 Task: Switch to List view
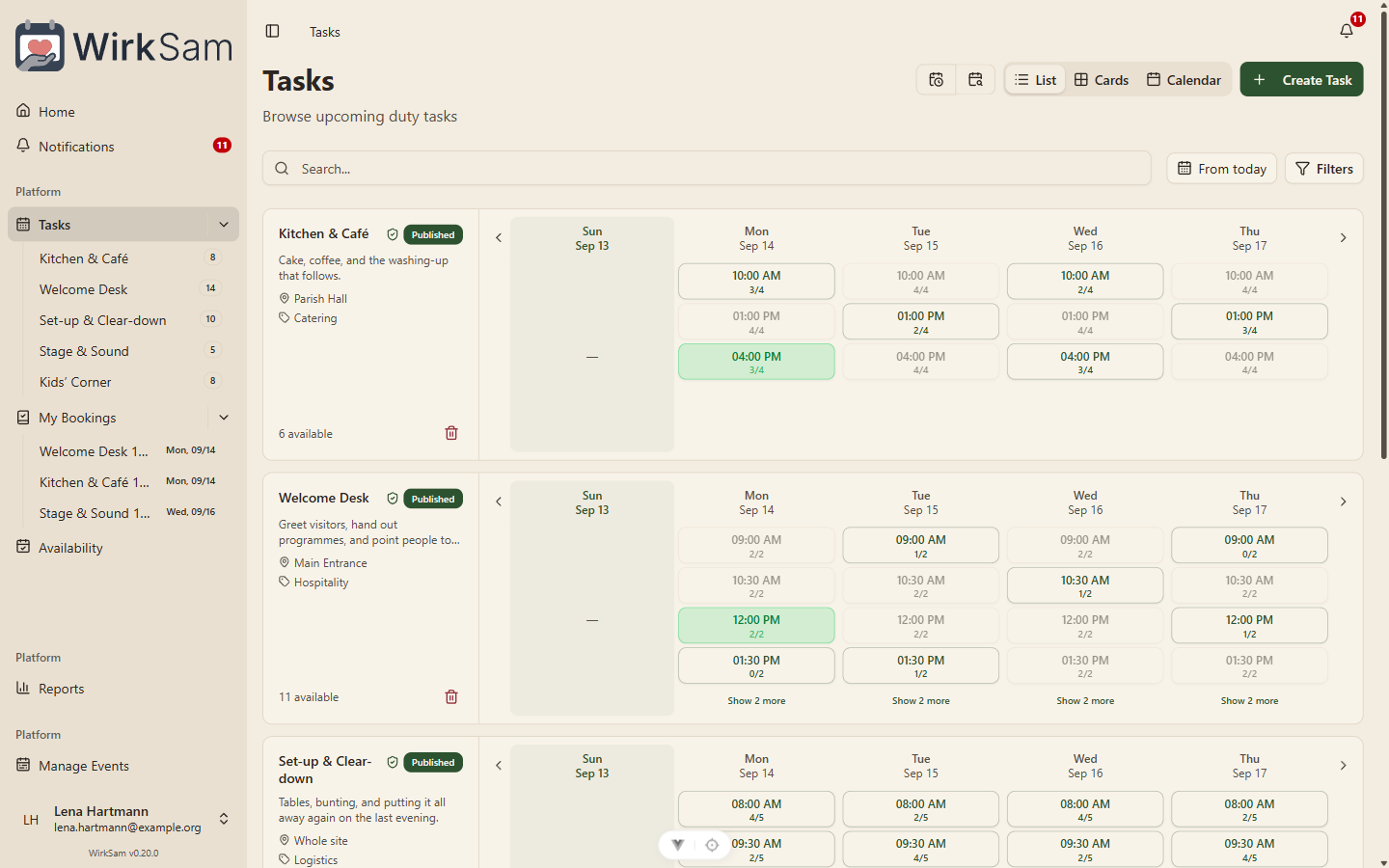click(x=1035, y=80)
